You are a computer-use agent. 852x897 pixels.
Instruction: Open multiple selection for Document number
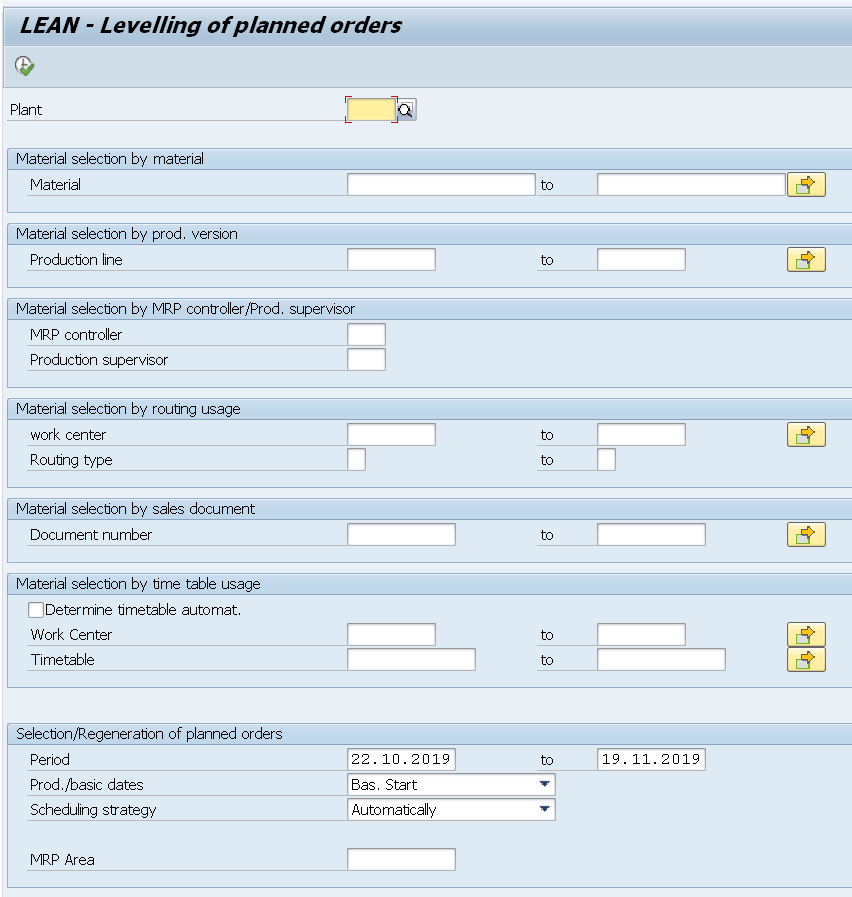click(805, 535)
